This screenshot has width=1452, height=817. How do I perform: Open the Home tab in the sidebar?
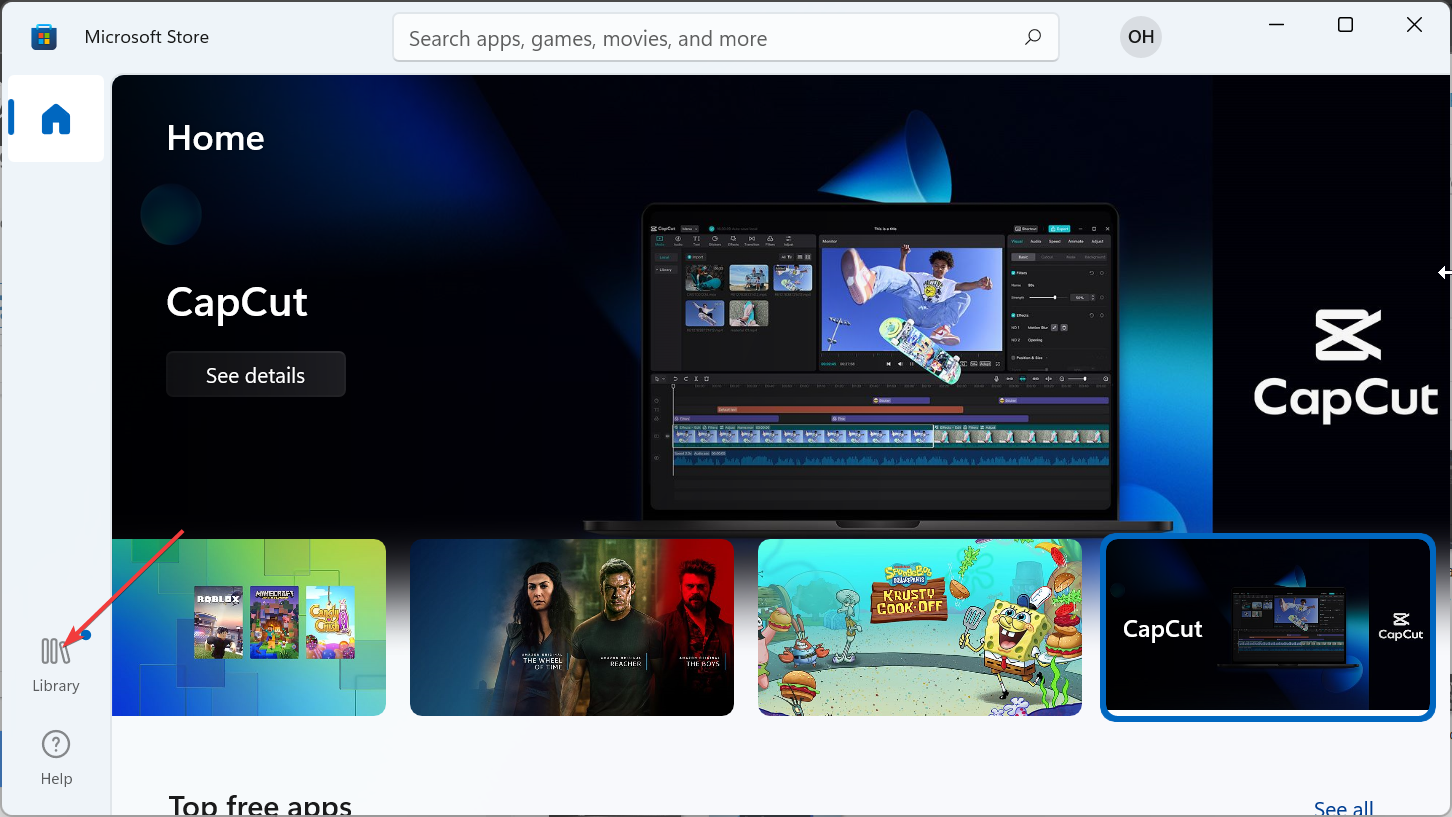[56, 119]
